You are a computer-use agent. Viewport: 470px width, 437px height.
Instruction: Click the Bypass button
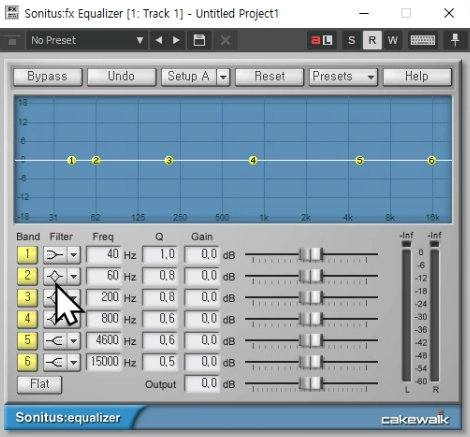[48, 77]
